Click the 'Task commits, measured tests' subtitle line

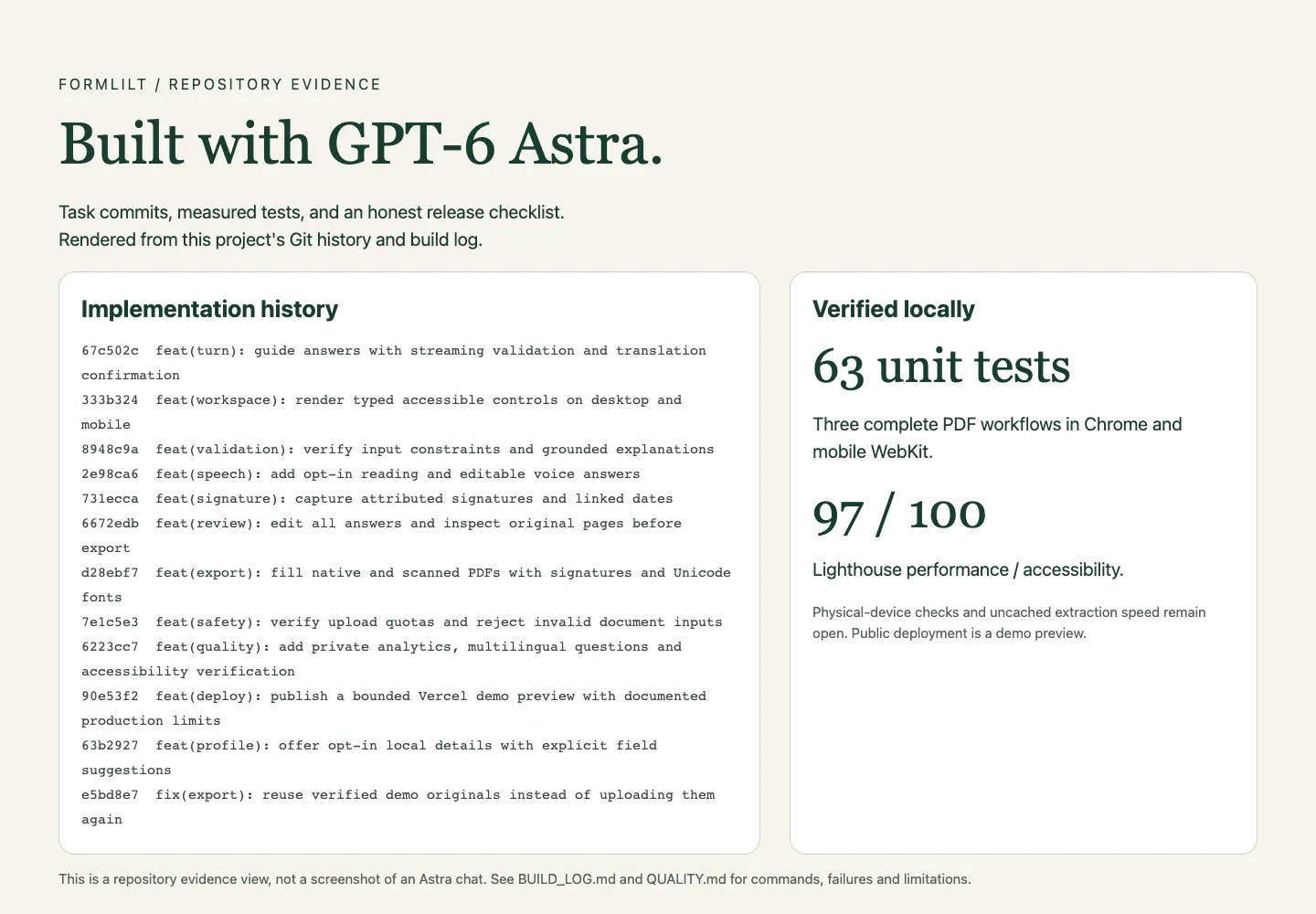(312, 212)
